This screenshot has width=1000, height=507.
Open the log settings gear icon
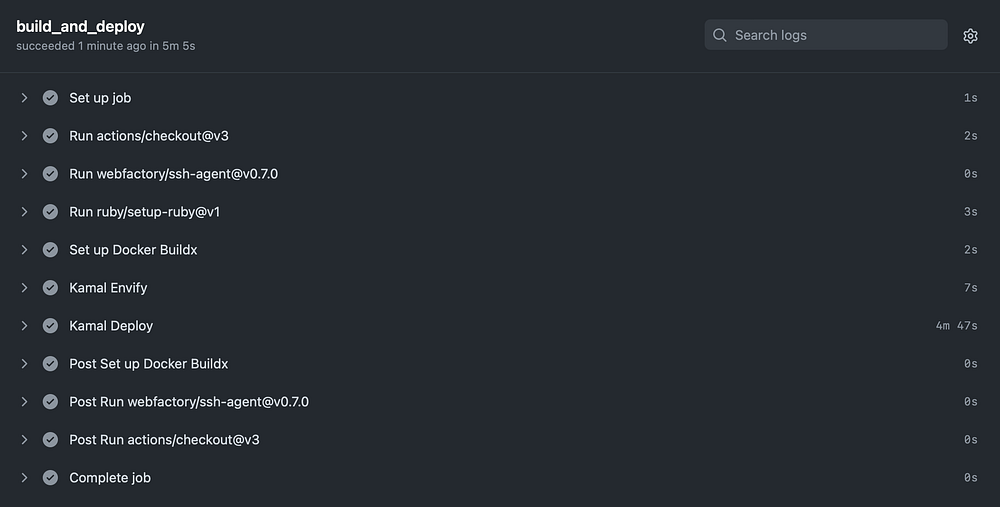coord(970,36)
